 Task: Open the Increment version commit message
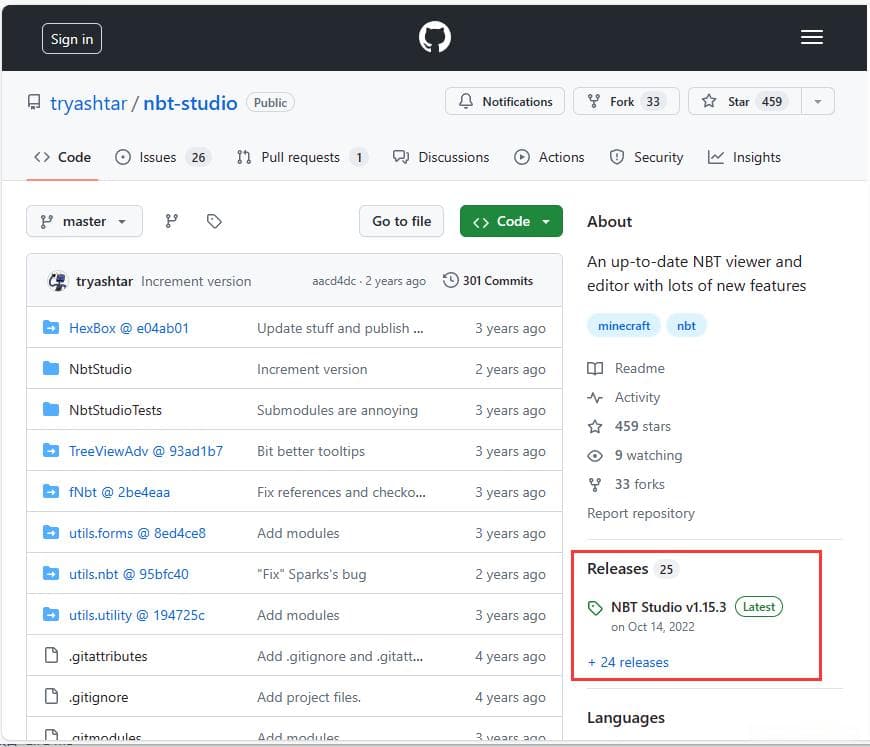pos(196,281)
